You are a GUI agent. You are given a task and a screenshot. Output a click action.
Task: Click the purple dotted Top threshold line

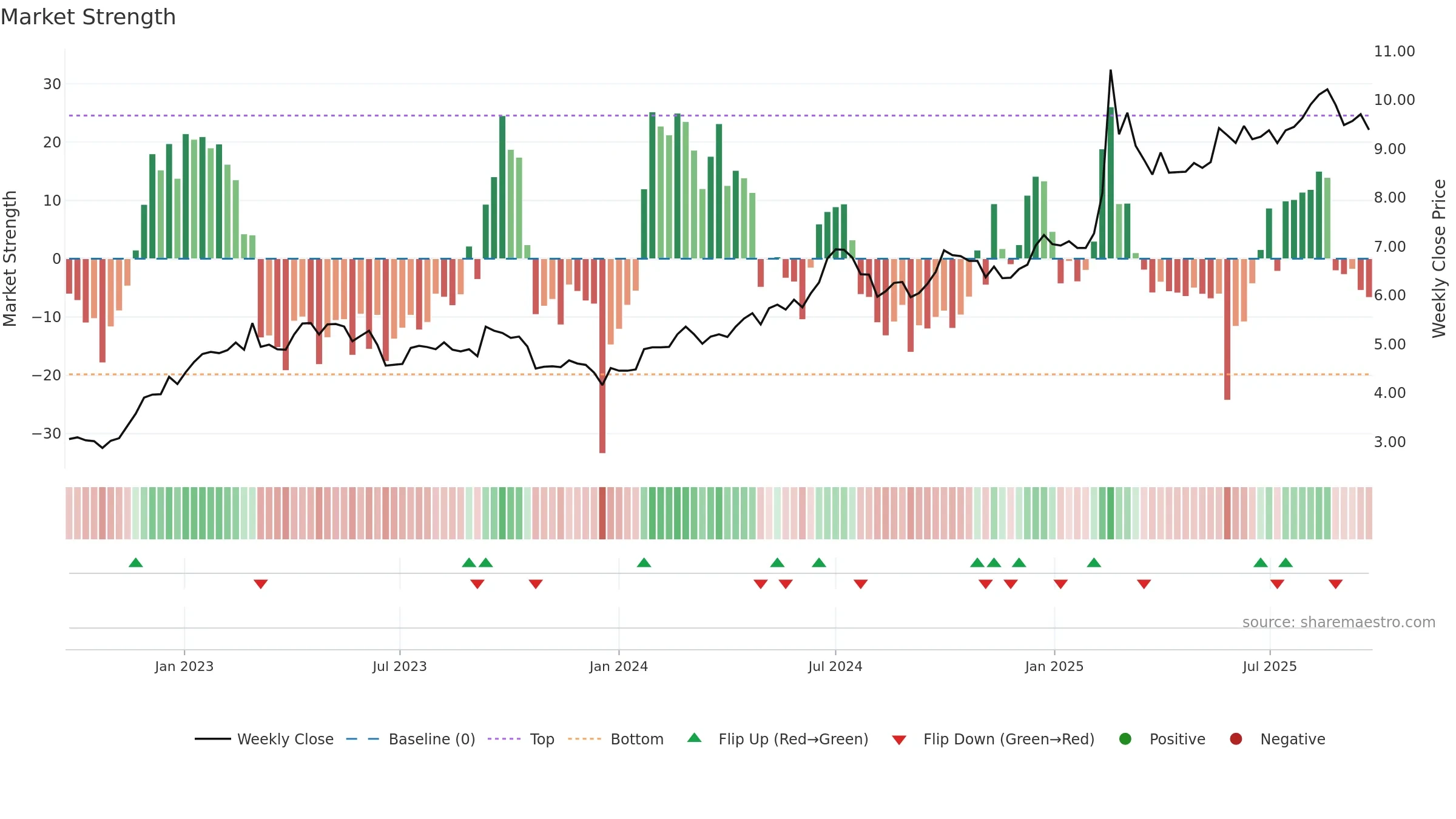pos(719,115)
